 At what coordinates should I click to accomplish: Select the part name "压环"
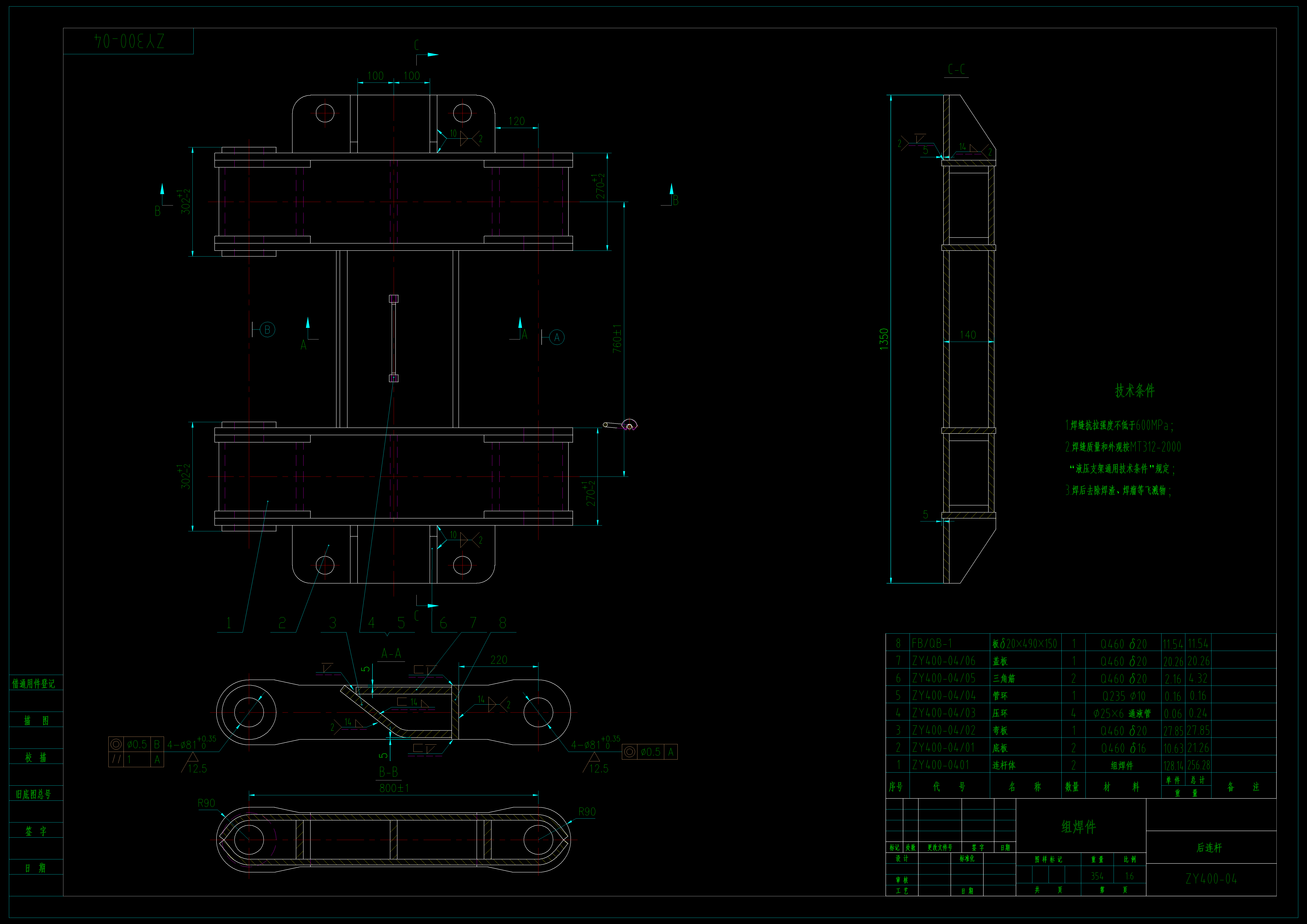point(1000,713)
